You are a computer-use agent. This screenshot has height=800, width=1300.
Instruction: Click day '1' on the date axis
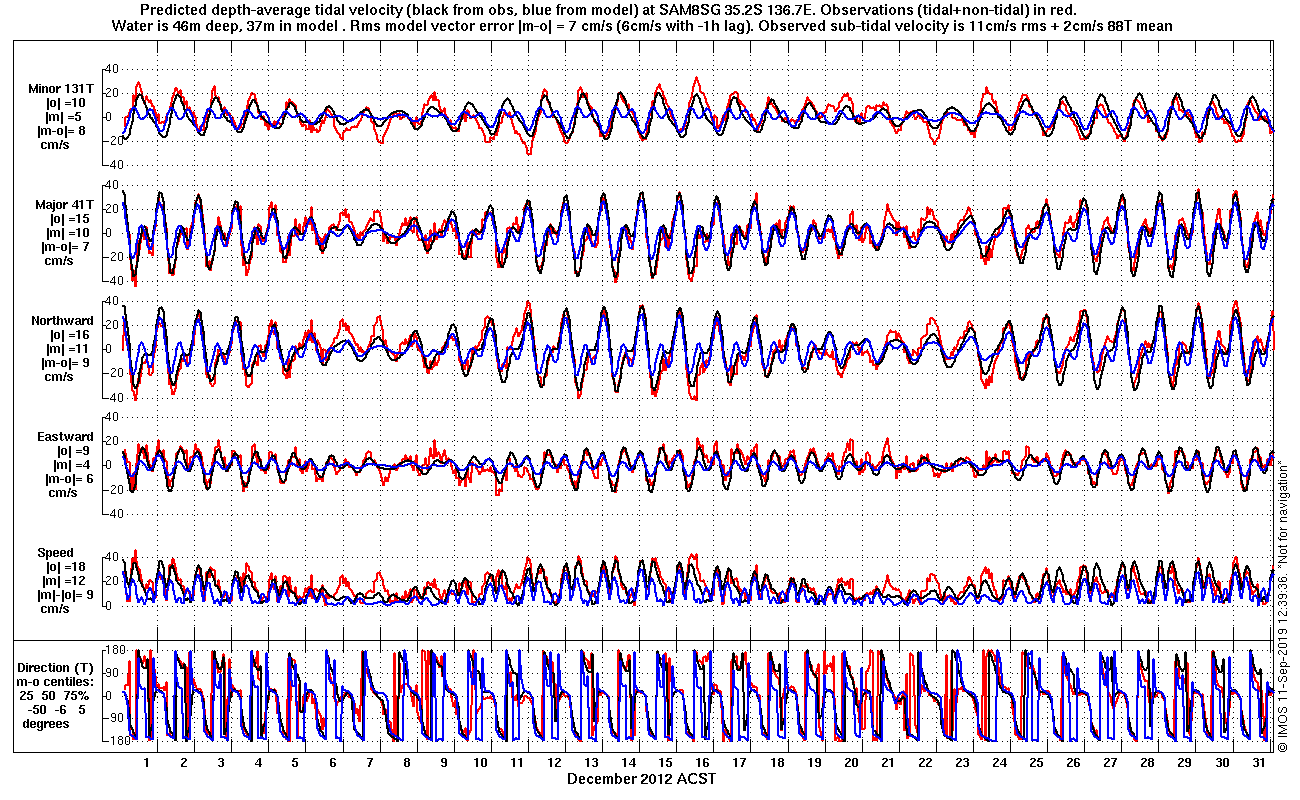pos(146,763)
